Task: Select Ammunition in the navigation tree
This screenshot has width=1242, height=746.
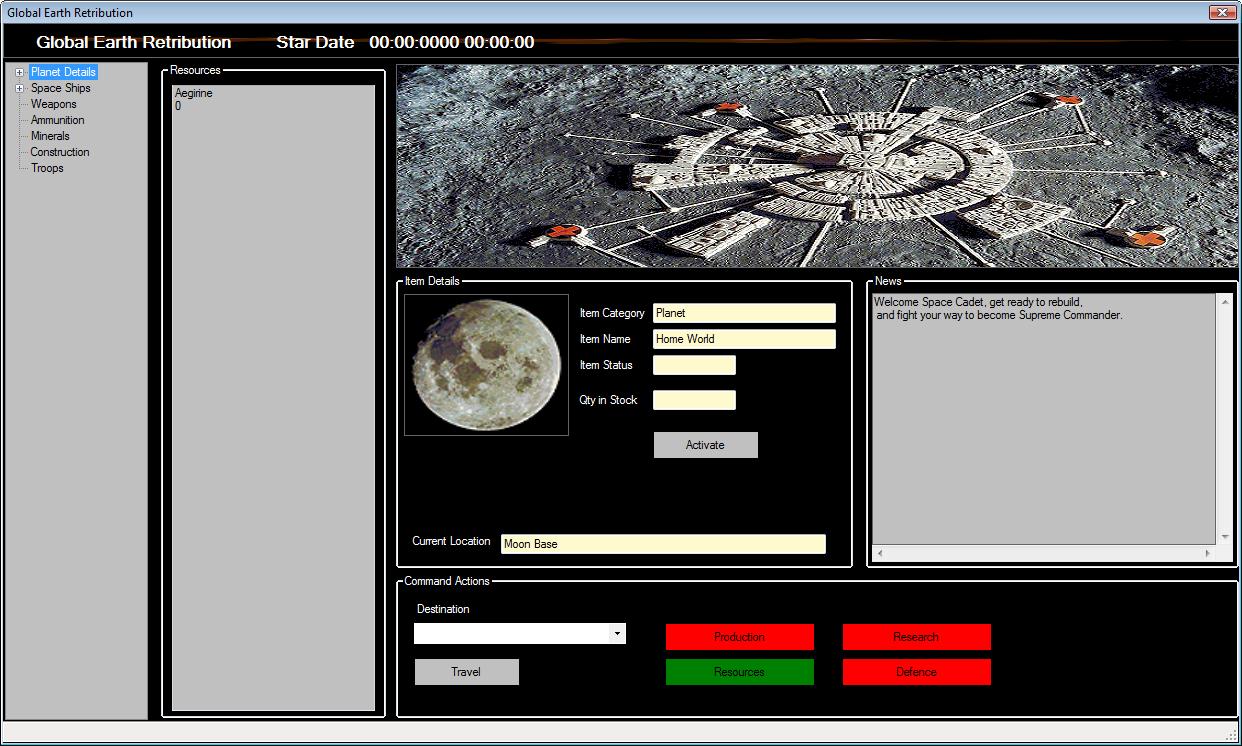Action: click(57, 120)
